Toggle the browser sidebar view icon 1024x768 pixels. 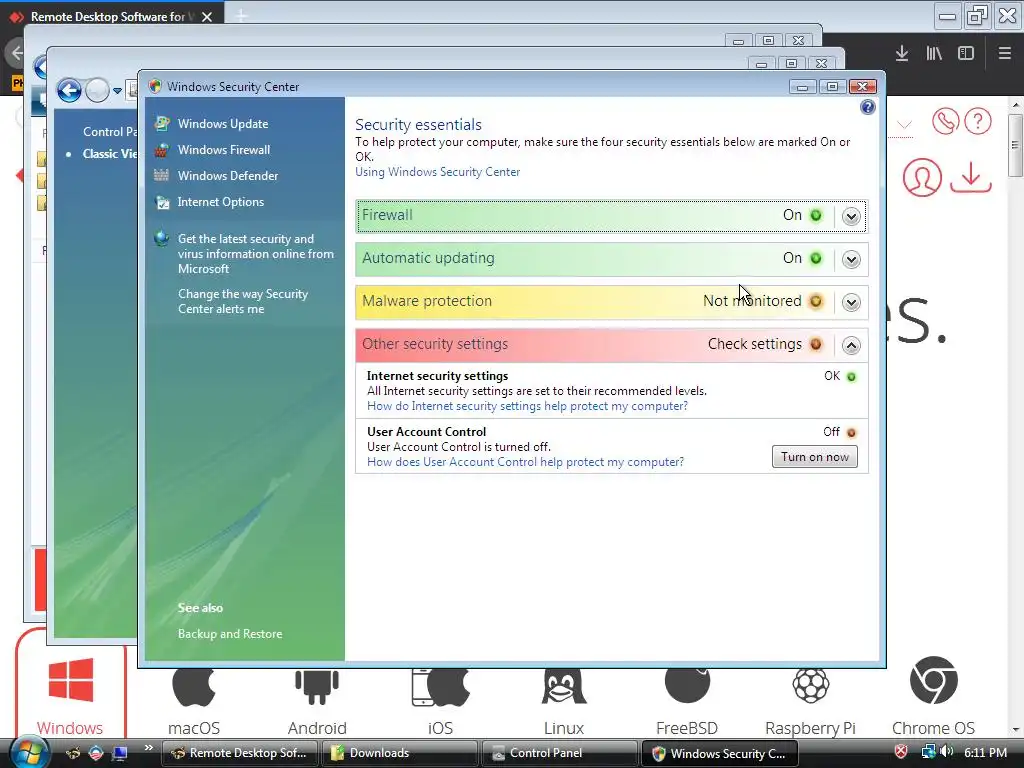[x=966, y=54]
